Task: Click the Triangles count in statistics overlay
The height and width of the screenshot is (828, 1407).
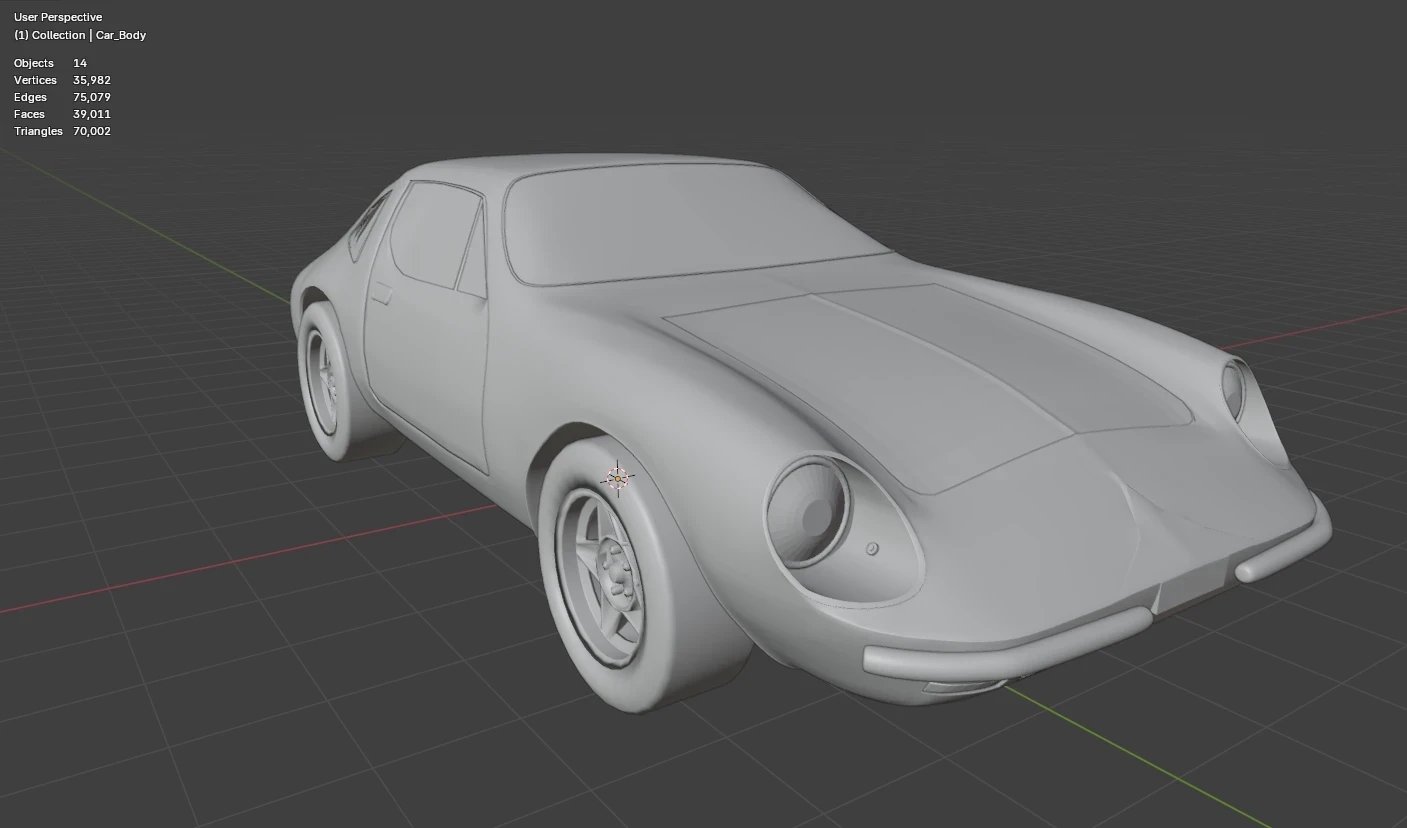Action: click(91, 131)
